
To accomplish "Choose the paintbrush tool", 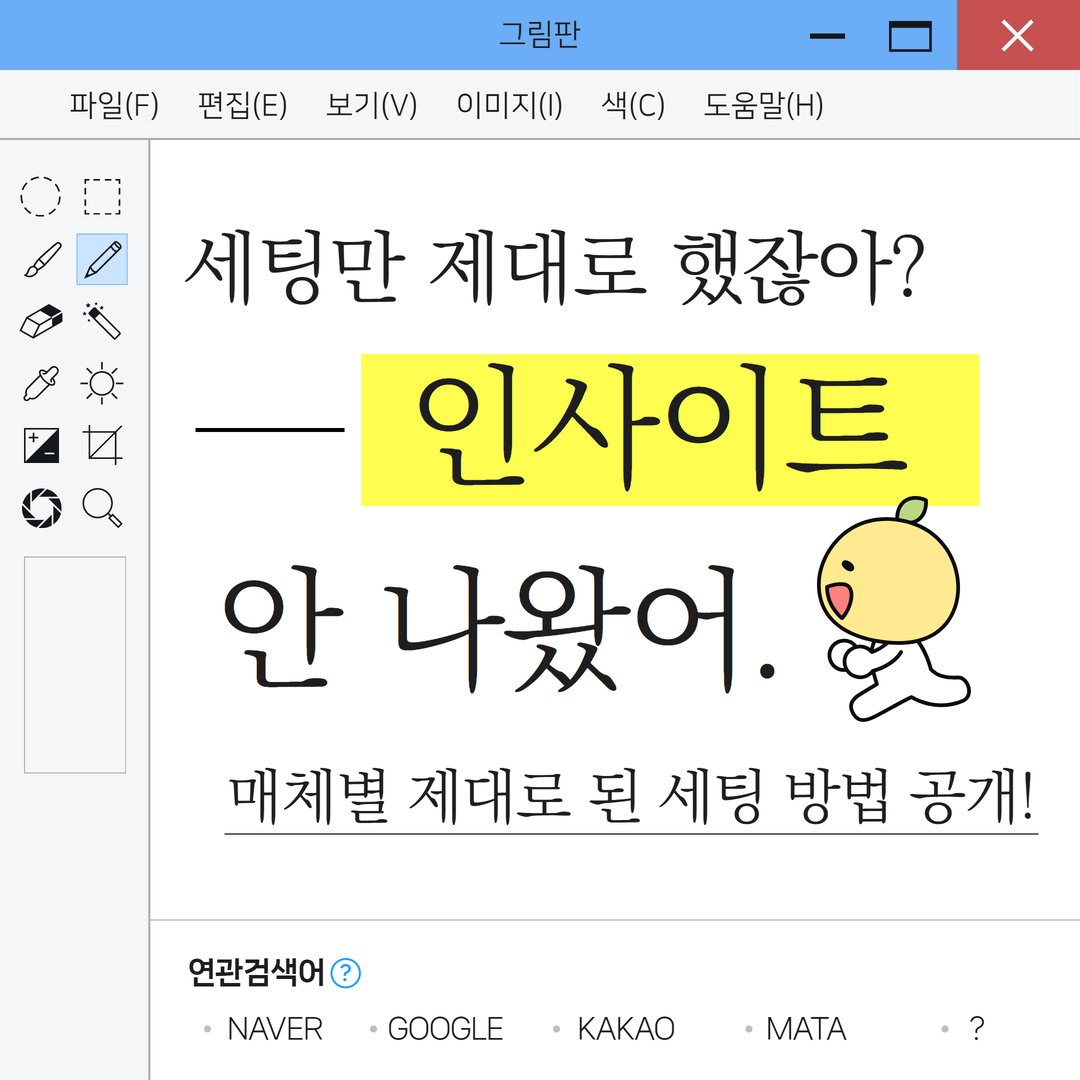I will pos(42,260).
